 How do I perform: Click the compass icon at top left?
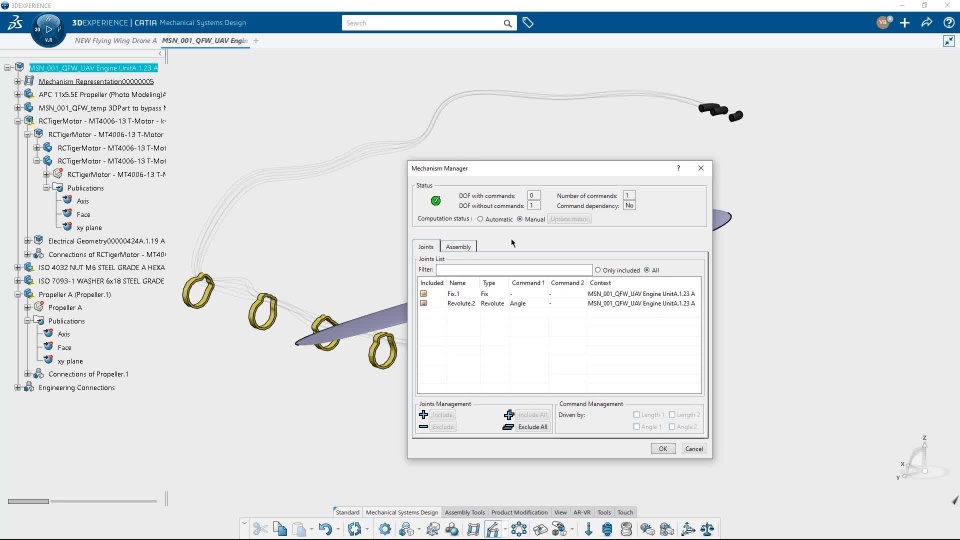pos(48,29)
